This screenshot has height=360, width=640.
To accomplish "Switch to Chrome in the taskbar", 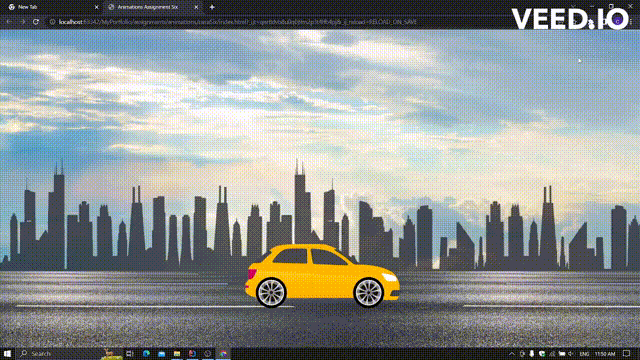I will coord(223,353).
